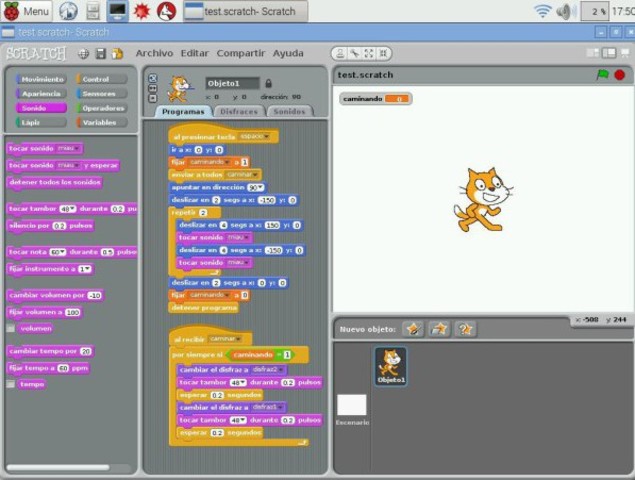Select the Control block category
The width and height of the screenshot is (635, 480).
tap(102, 79)
